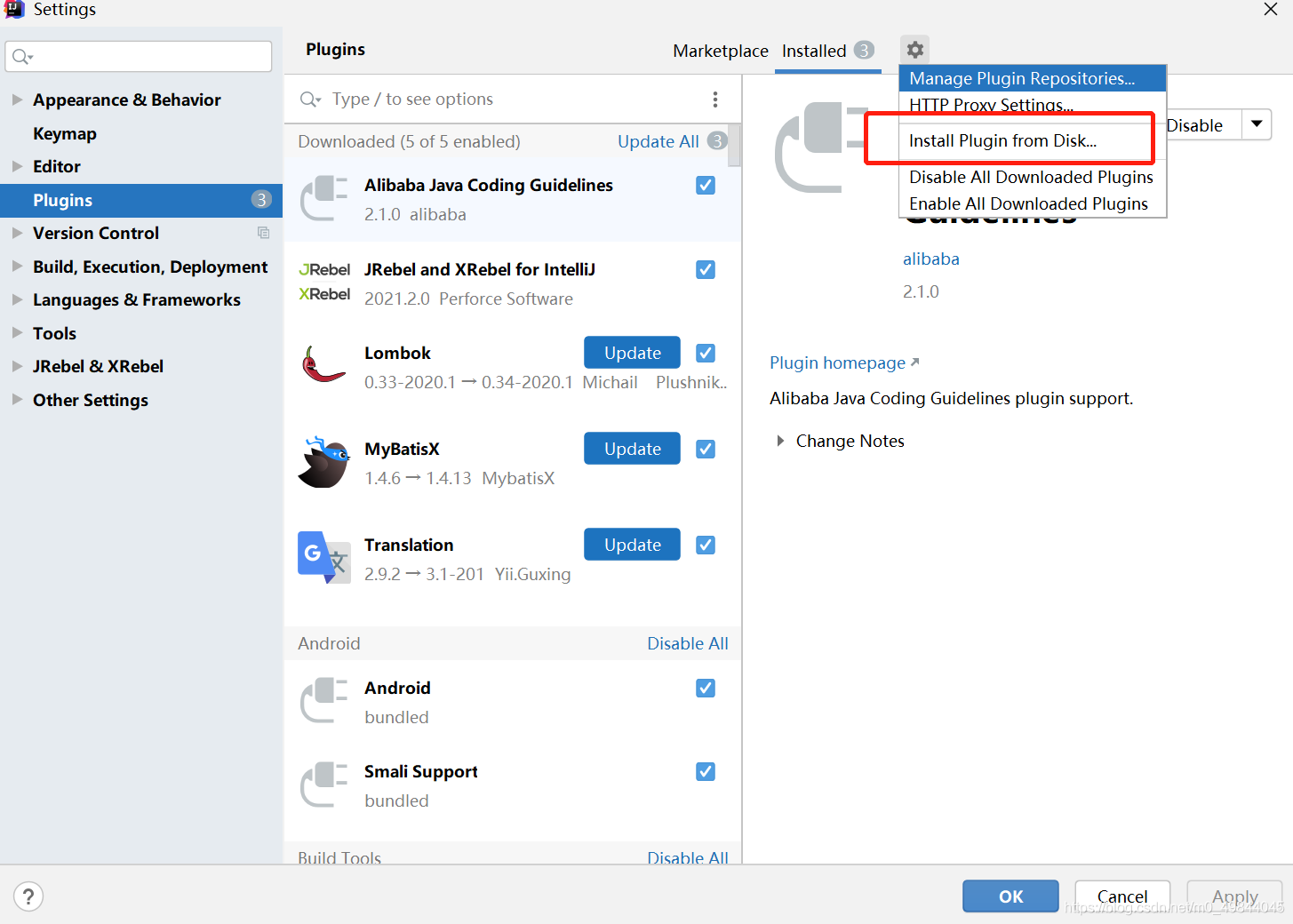Click the alibaba vendor link
The height and width of the screenshot is (924, 1293).
931,259
